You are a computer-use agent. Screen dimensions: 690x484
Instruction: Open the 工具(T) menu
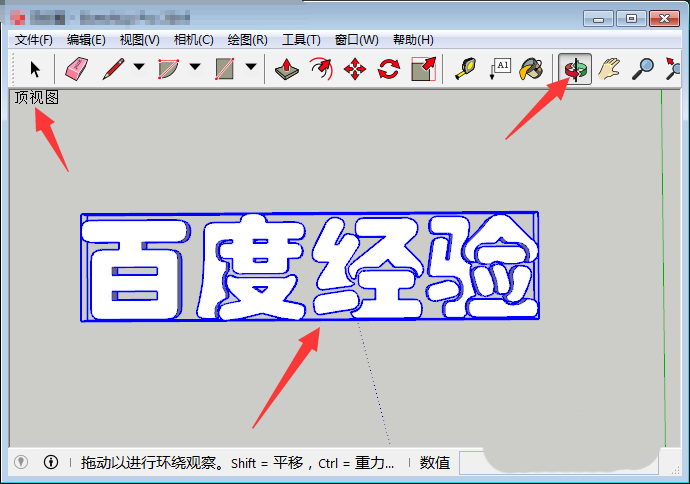(301, 40)
